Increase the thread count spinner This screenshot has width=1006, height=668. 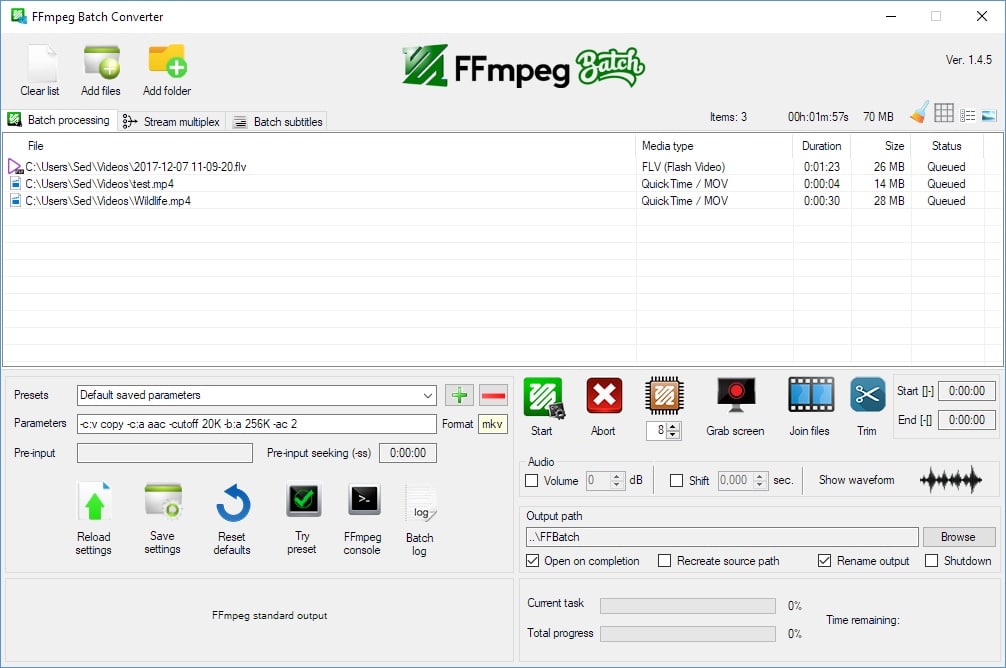tap(672, 427)
